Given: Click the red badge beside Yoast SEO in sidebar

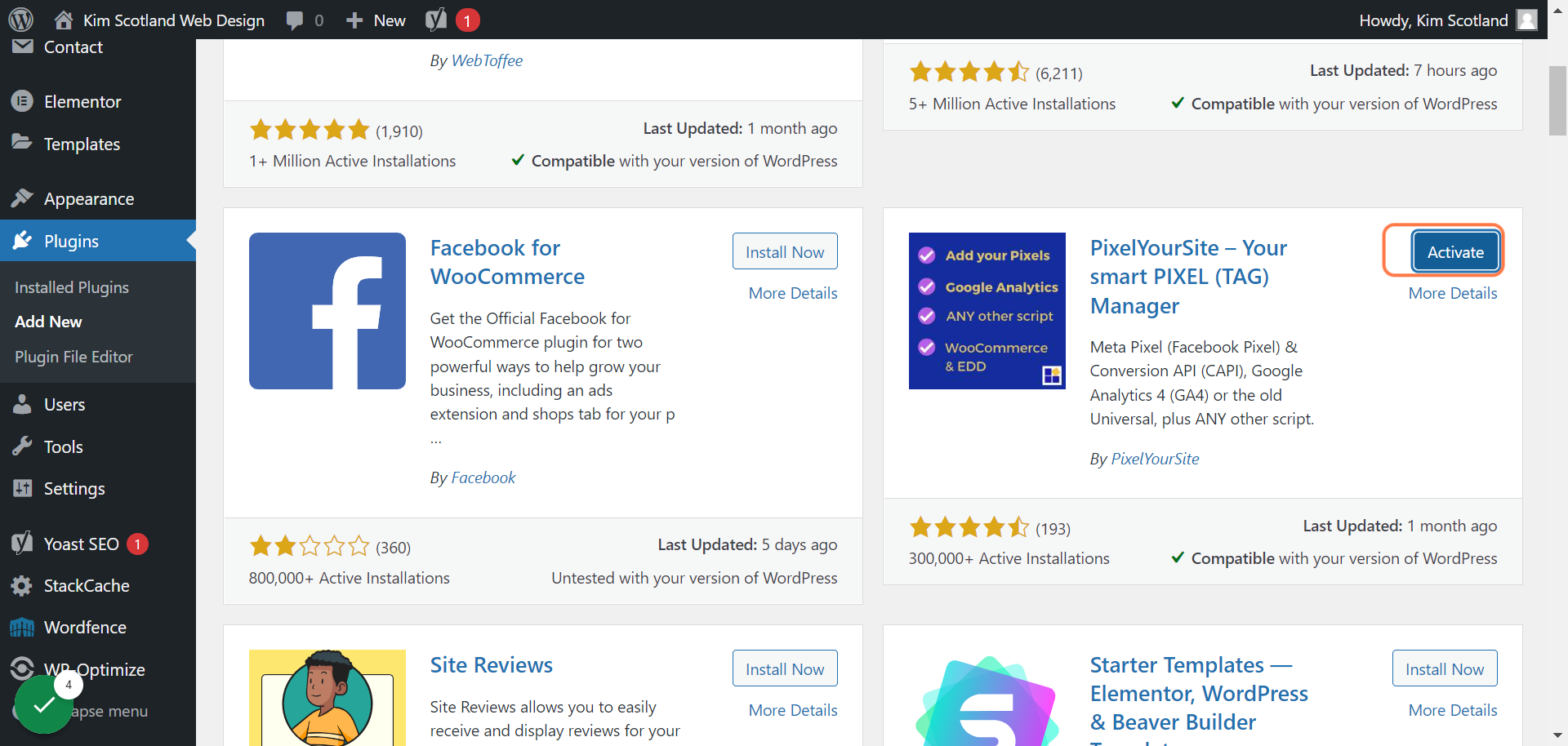Looking at the screenshot, I should coord(137,544).
